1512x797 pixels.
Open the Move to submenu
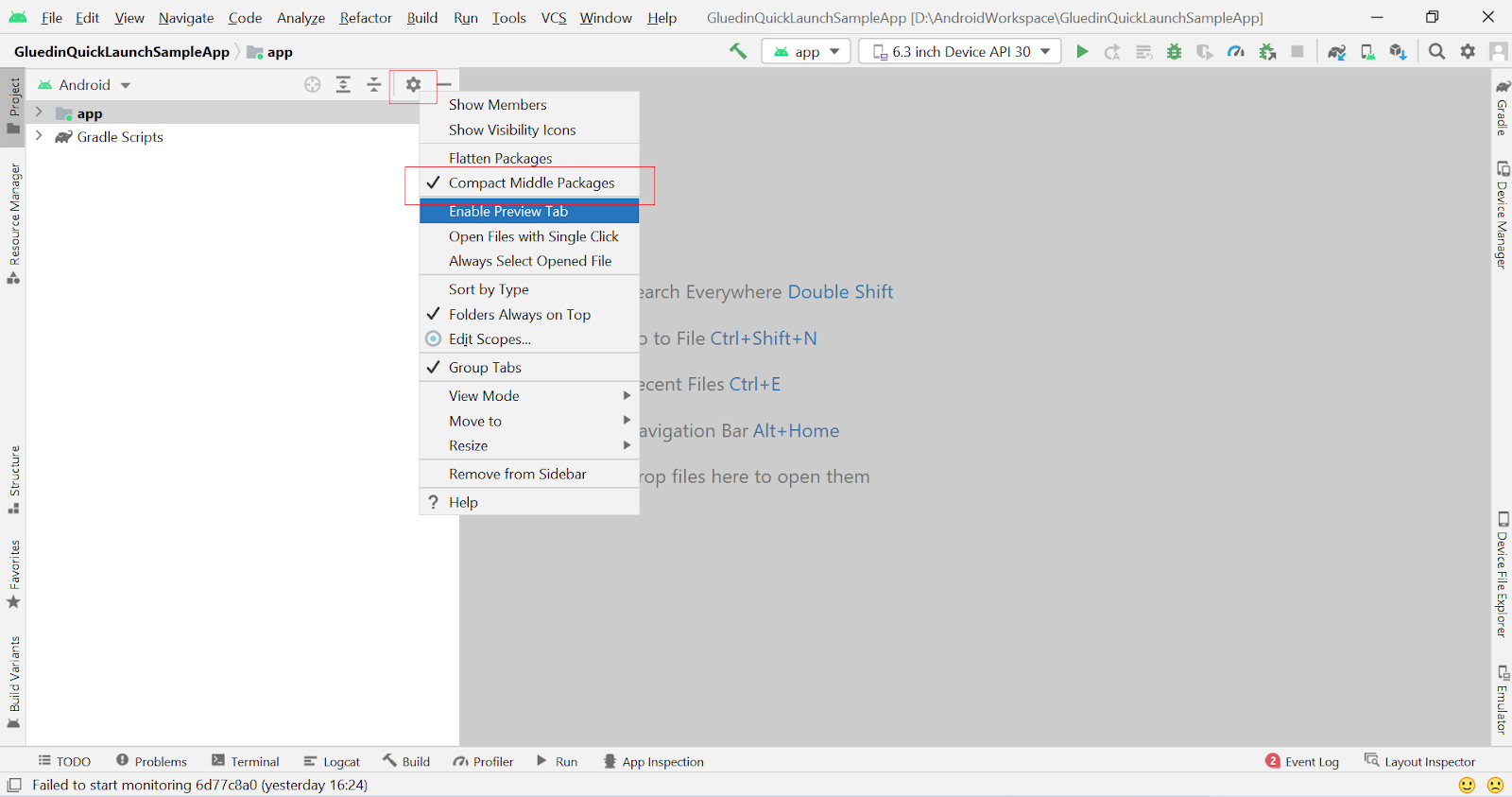click(x=529, y=421)
